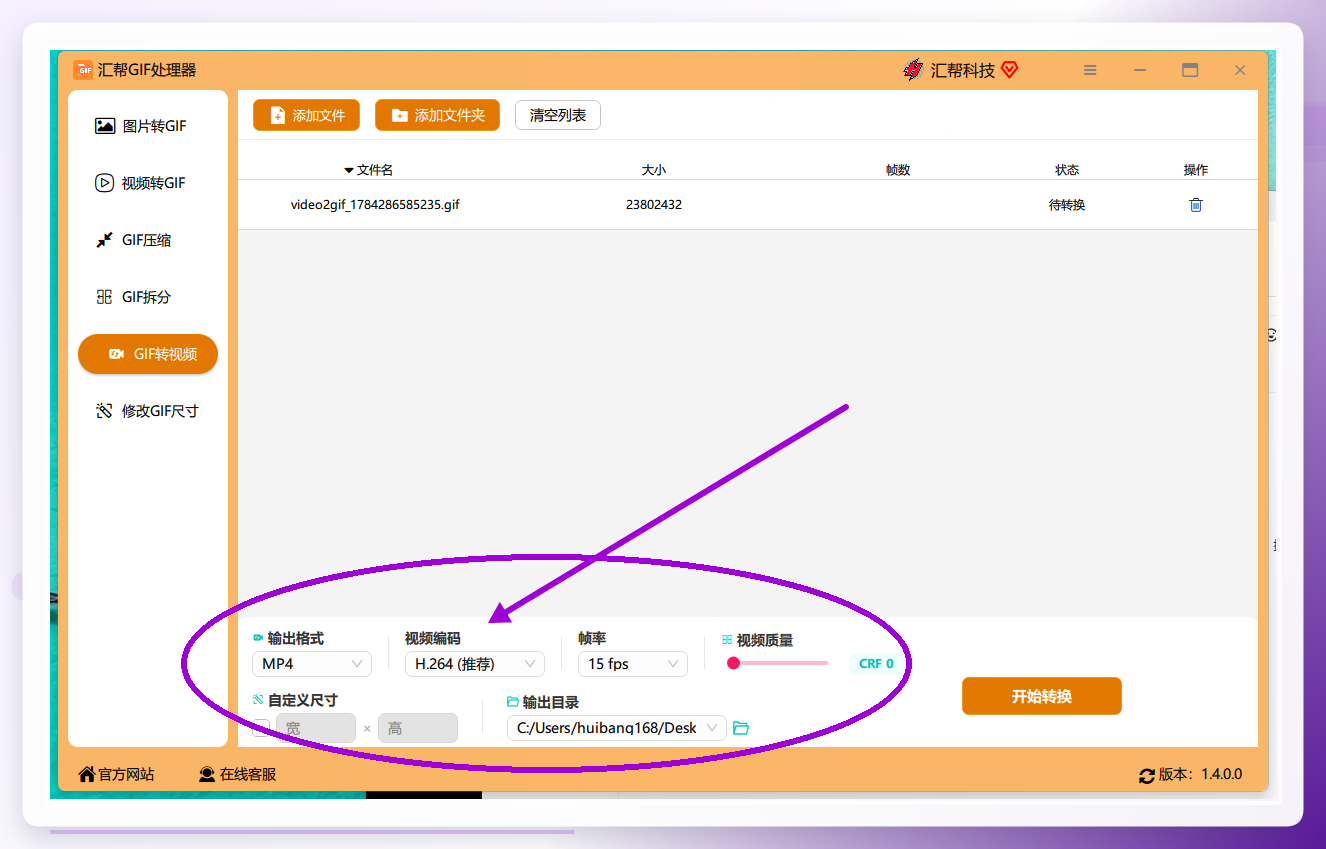The width and height of the screenshot is (1326, 849).
Task: Click the 汇帮科技 brand logo
Action: click(912, 70)
